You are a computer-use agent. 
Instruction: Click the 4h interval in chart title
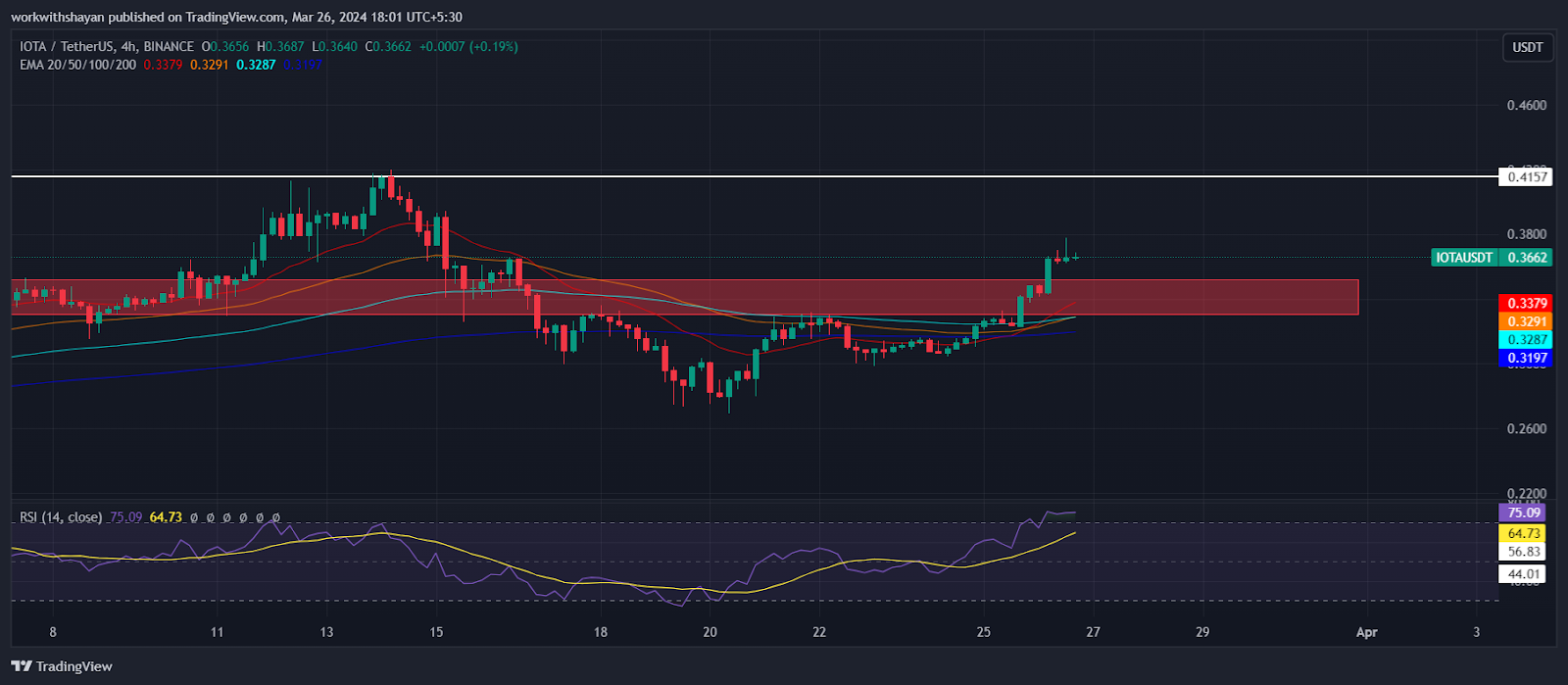pyautogui.click(x=128, y=46)
